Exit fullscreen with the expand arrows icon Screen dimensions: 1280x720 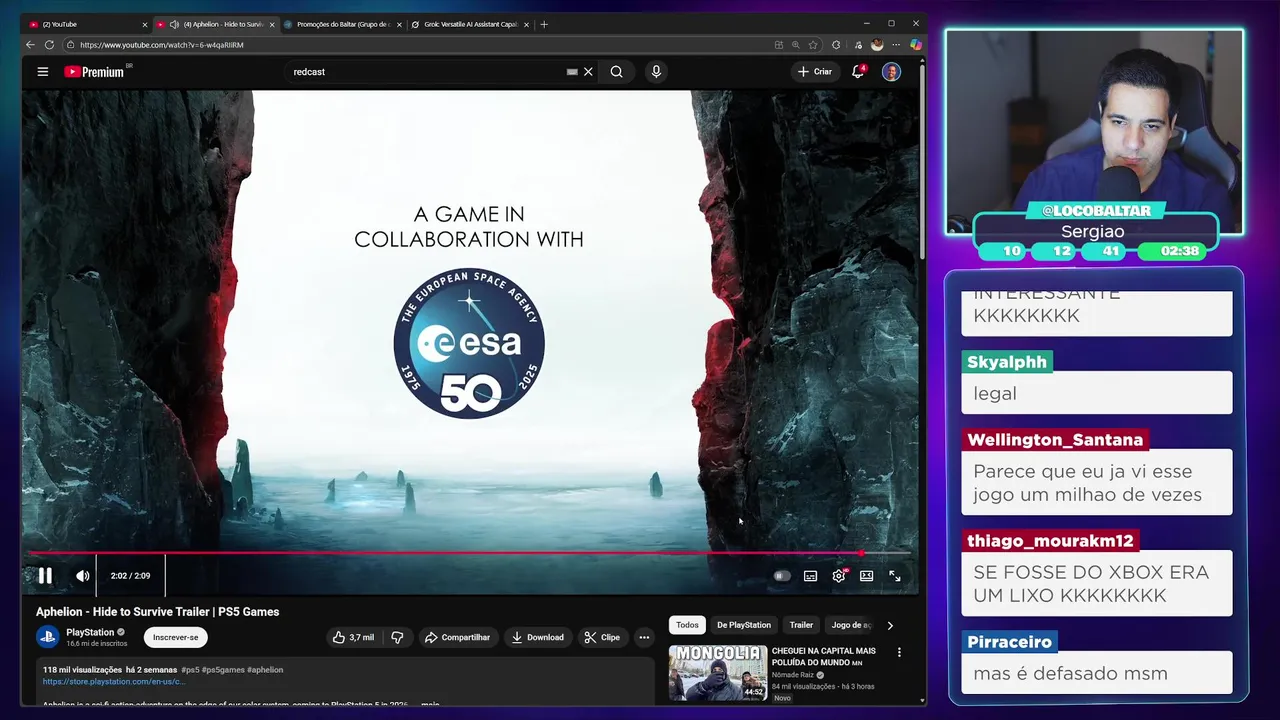(895, 576)
